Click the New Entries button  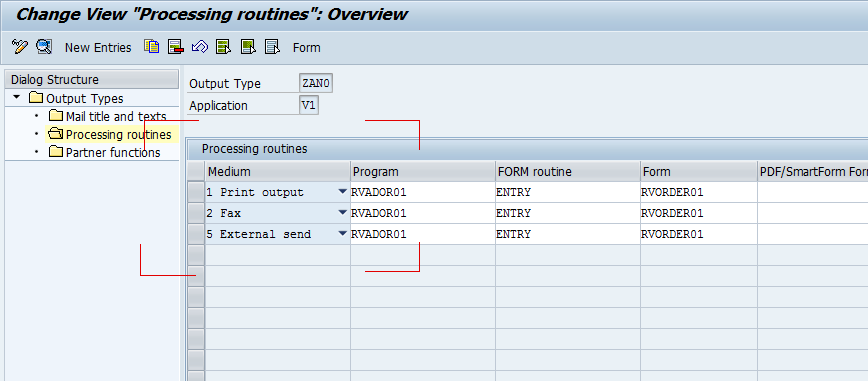[98, 48]
